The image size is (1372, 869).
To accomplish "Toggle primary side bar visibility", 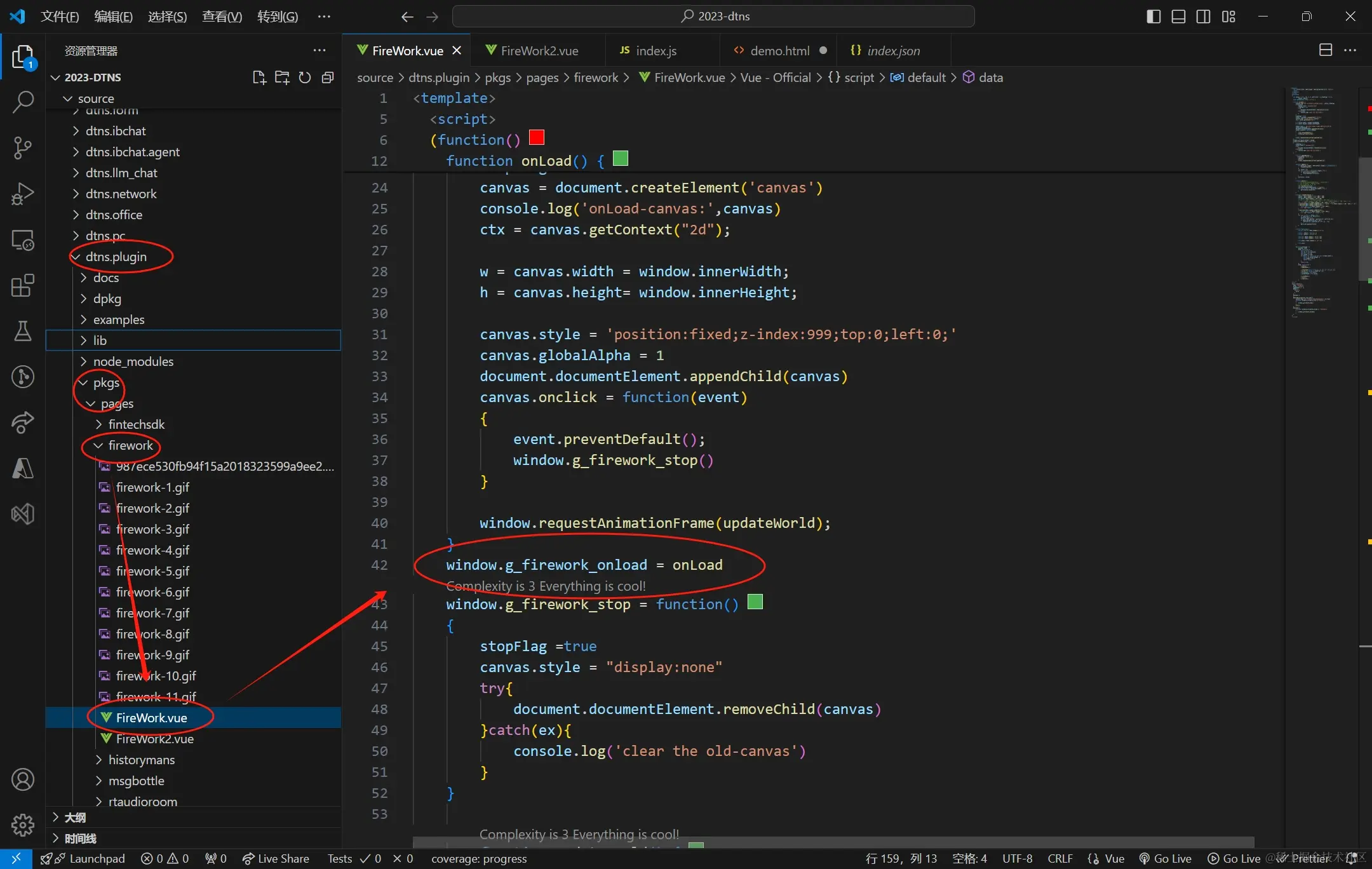I will (x=1153, y=17).
